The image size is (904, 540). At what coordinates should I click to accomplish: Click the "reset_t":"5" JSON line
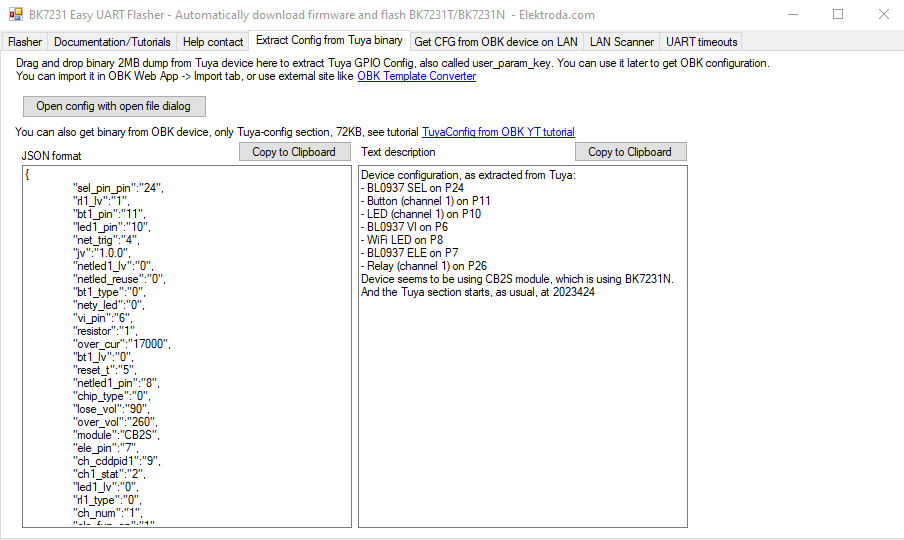(105, 370)
